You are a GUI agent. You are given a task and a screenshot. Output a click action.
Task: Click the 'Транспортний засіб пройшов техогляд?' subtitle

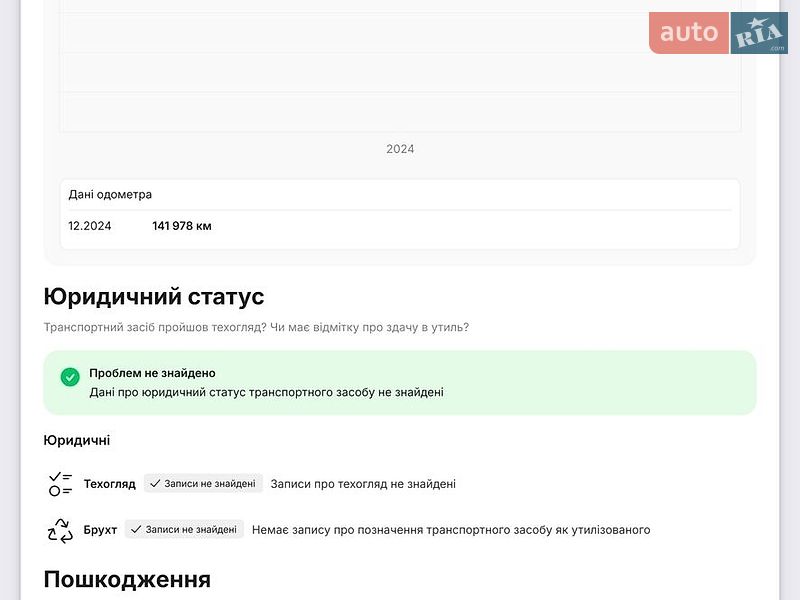256,327
